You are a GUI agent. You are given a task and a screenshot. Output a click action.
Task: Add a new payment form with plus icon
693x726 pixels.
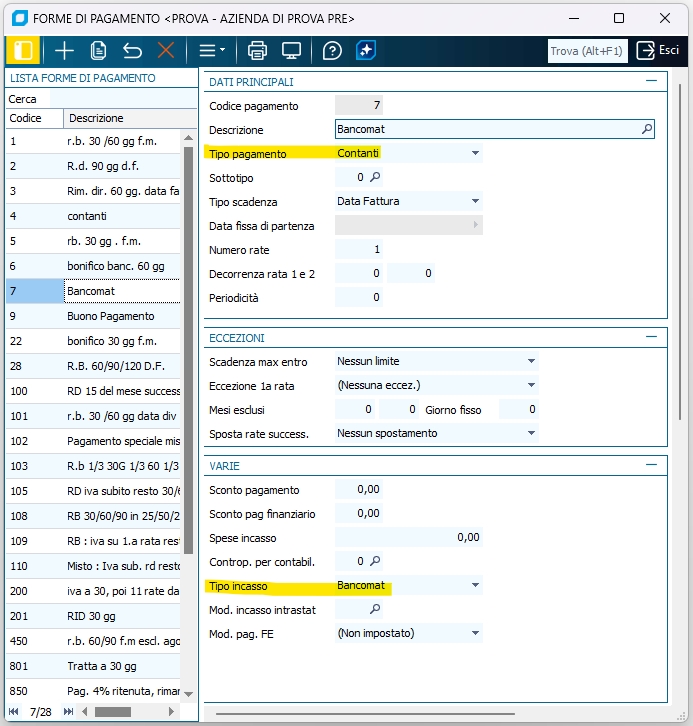(x=64, y=50)
